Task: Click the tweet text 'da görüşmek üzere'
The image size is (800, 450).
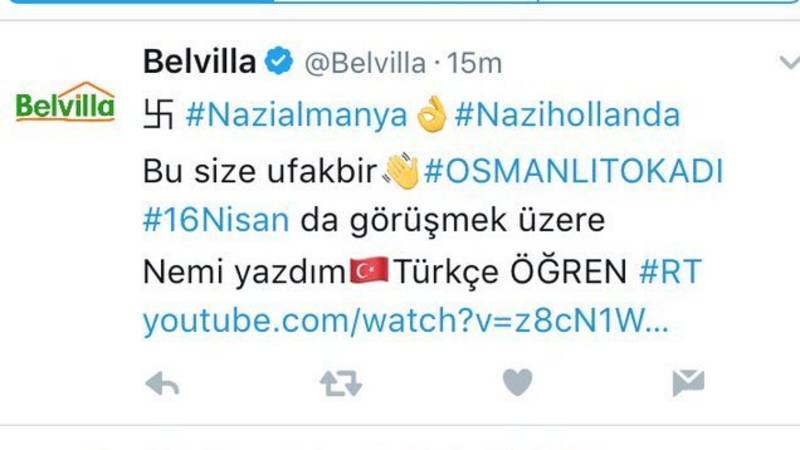Action: pyautogui.click(x=453, y=221)
